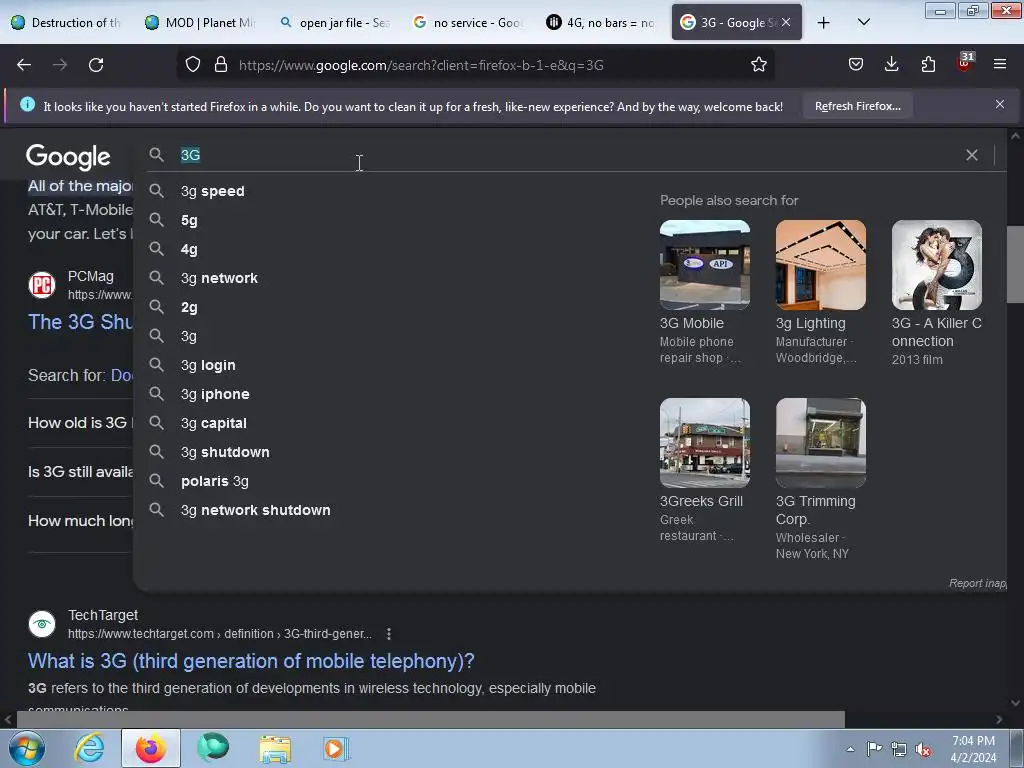The width and height of the screenshot is (1024, 768).
Task: Click the Show desktop button
Action: click(x=1017, y=748)
